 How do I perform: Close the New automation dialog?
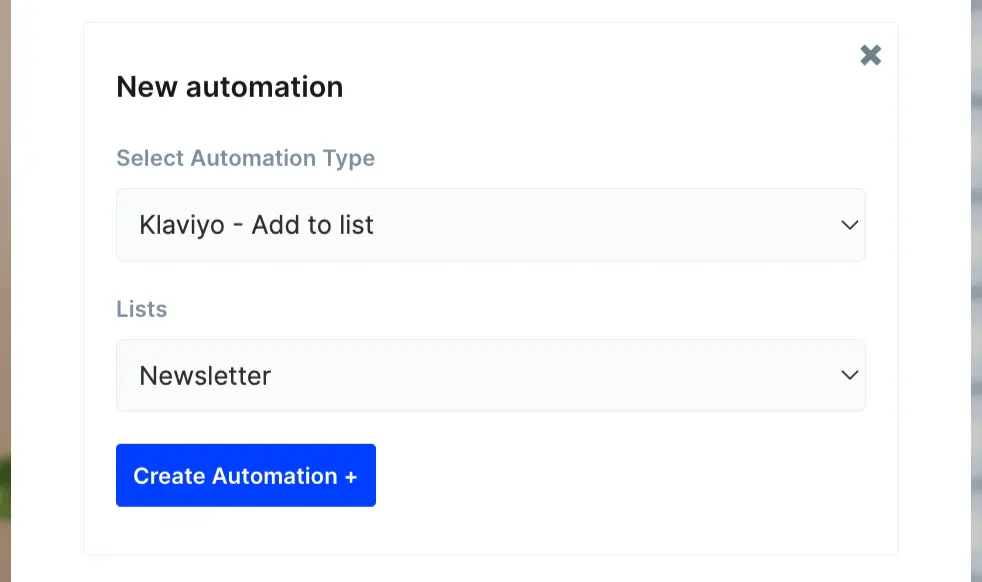tap(870, 55)
